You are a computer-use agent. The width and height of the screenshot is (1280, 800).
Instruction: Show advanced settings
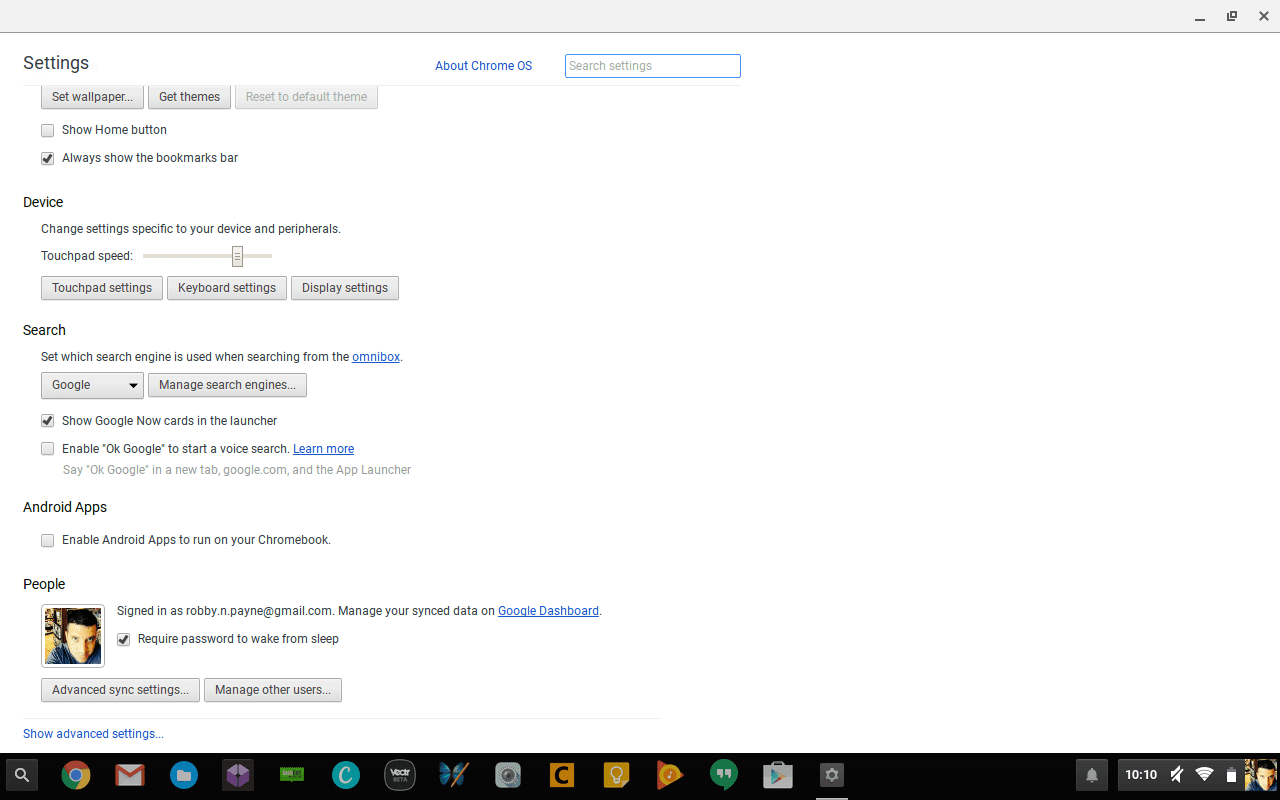coord(93,733)
